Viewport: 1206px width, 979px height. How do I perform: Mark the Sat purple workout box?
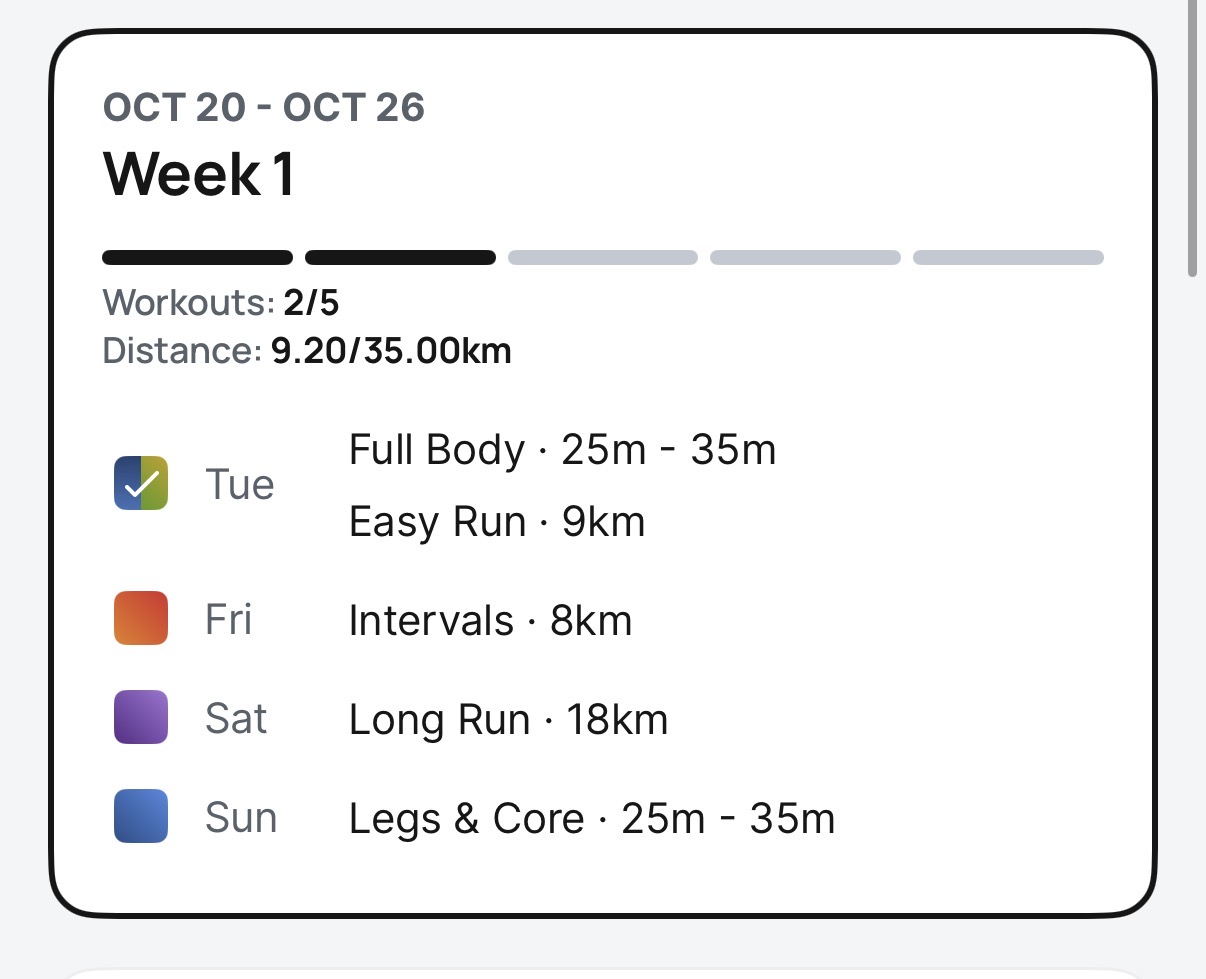click(x=141, y=717)
